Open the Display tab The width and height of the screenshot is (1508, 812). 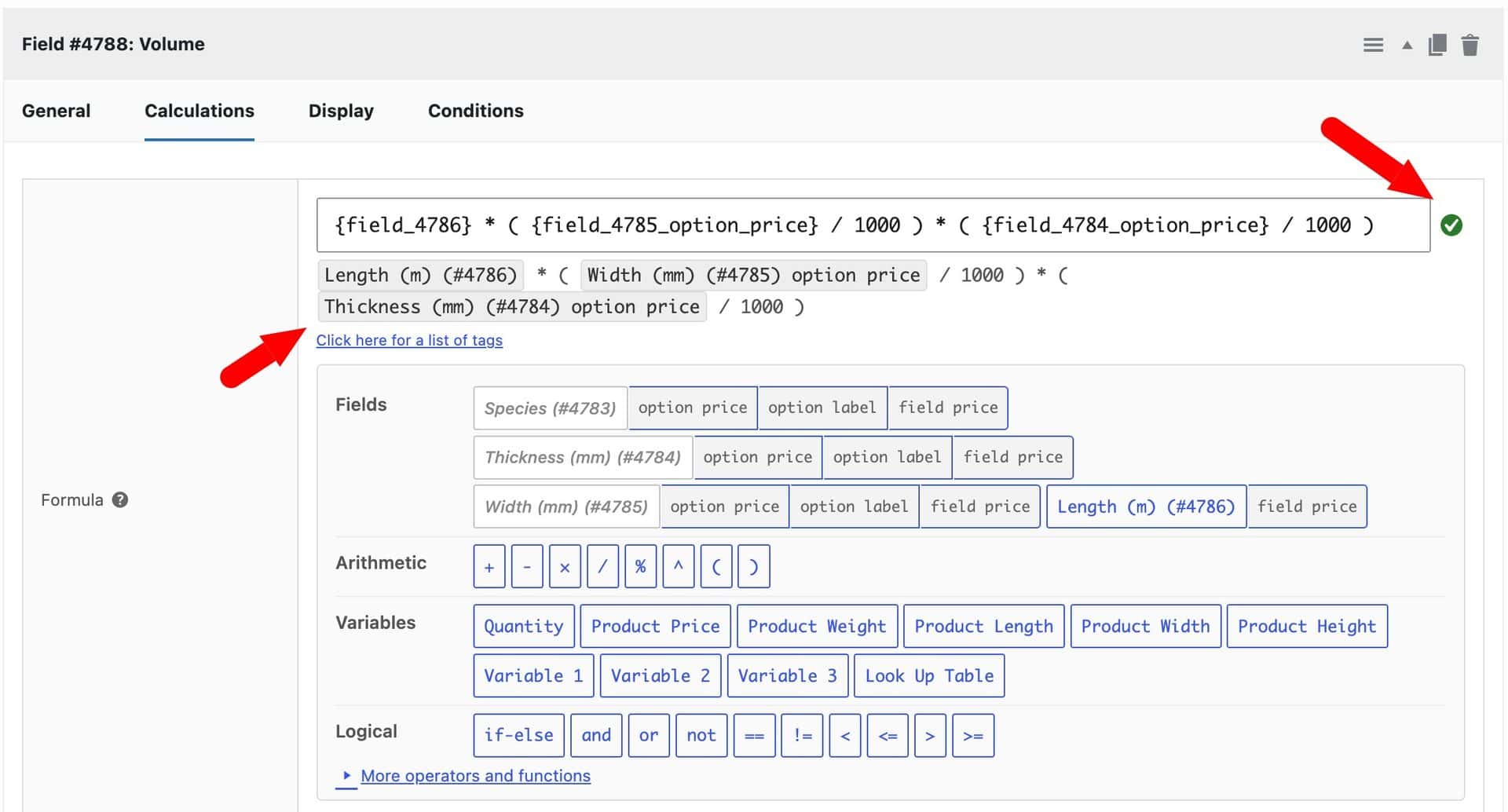[x=341, y=111]
